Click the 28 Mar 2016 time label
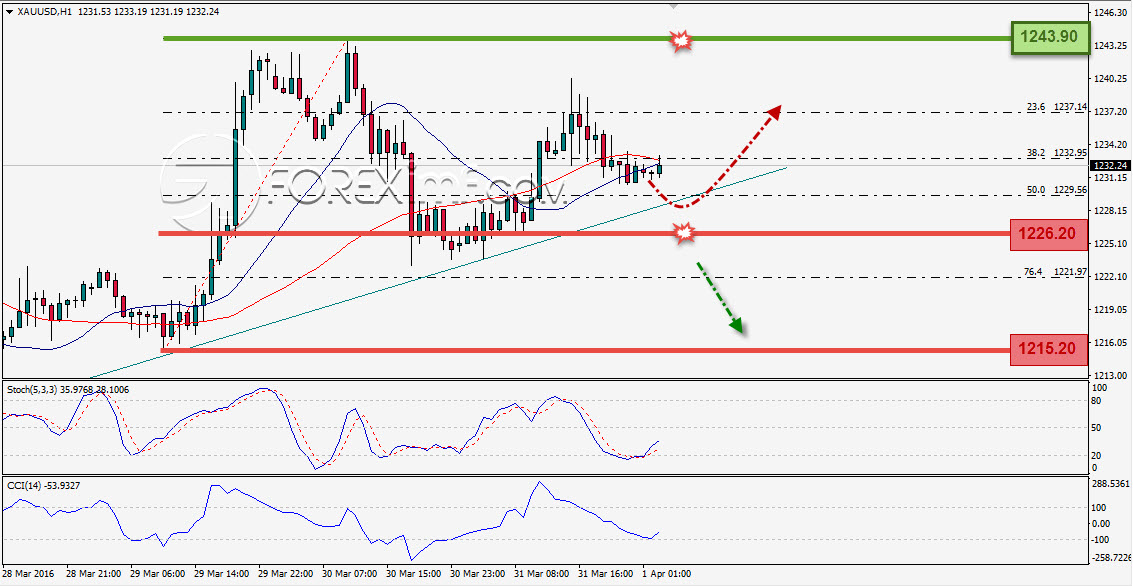The width and height of the screenshot is (1133, 586). [x=27, y=574]
